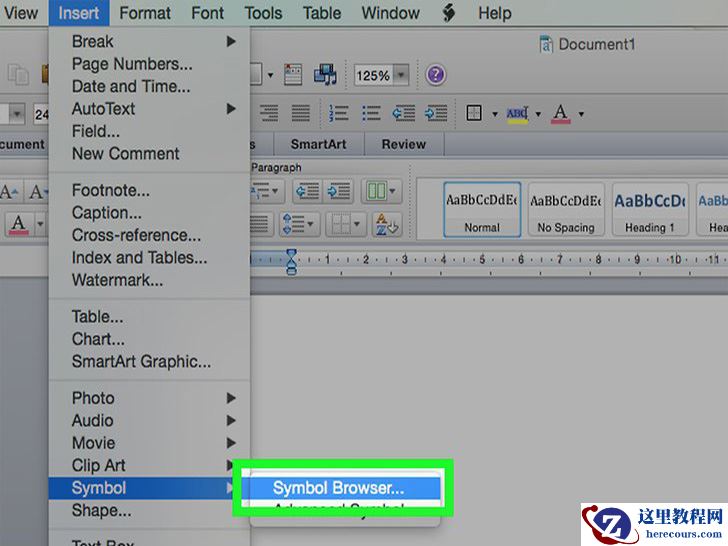Screen dimensions: 728x546
Task: Click the borders grid icon
Action: coord(476,114)
